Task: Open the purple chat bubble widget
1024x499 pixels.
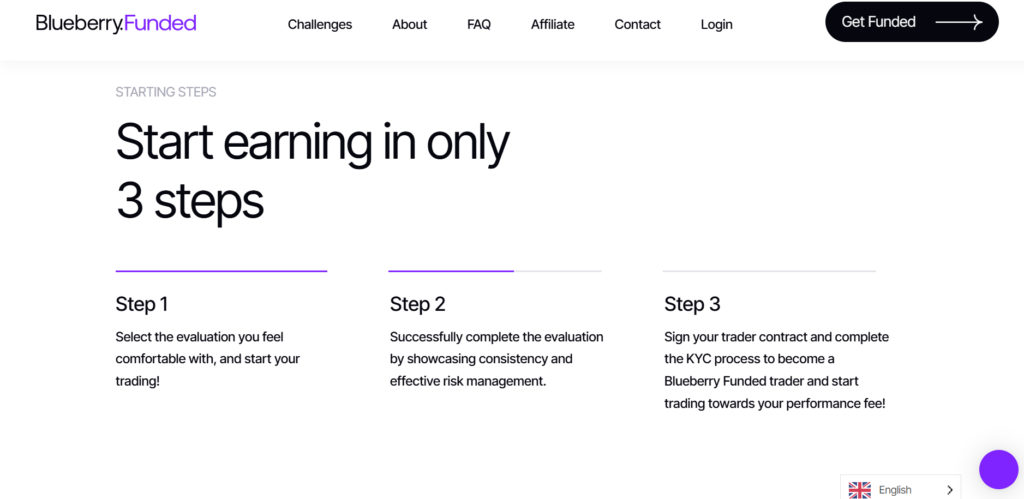Action: pos(999,469)
